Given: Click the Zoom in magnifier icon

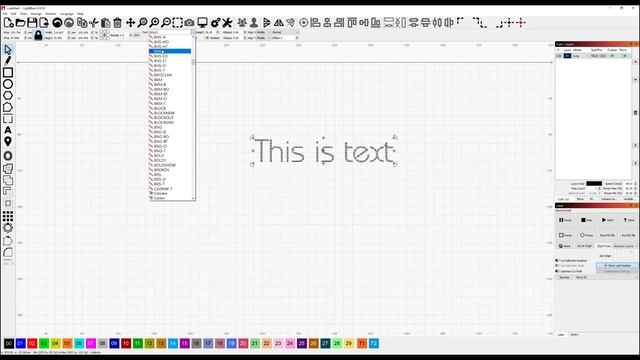Looking at the screenshot, I should click(x=154, y=23).
